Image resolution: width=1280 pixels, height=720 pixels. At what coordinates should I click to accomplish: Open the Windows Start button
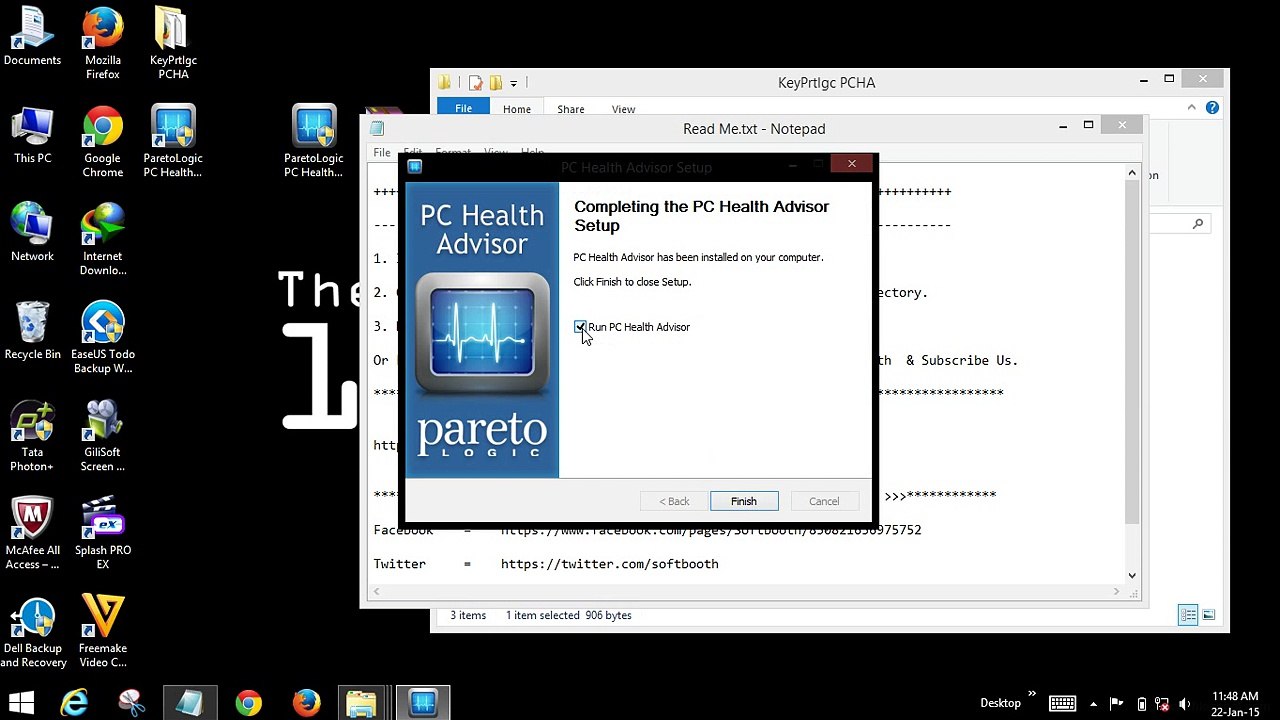[x=21, y=703]
